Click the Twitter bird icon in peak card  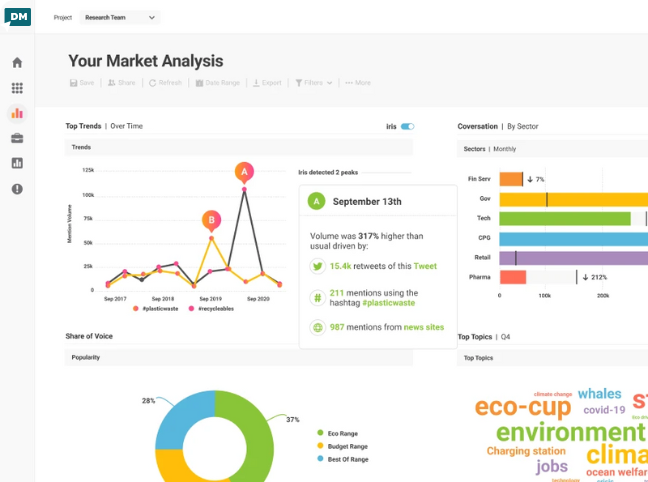click(317, 266)
